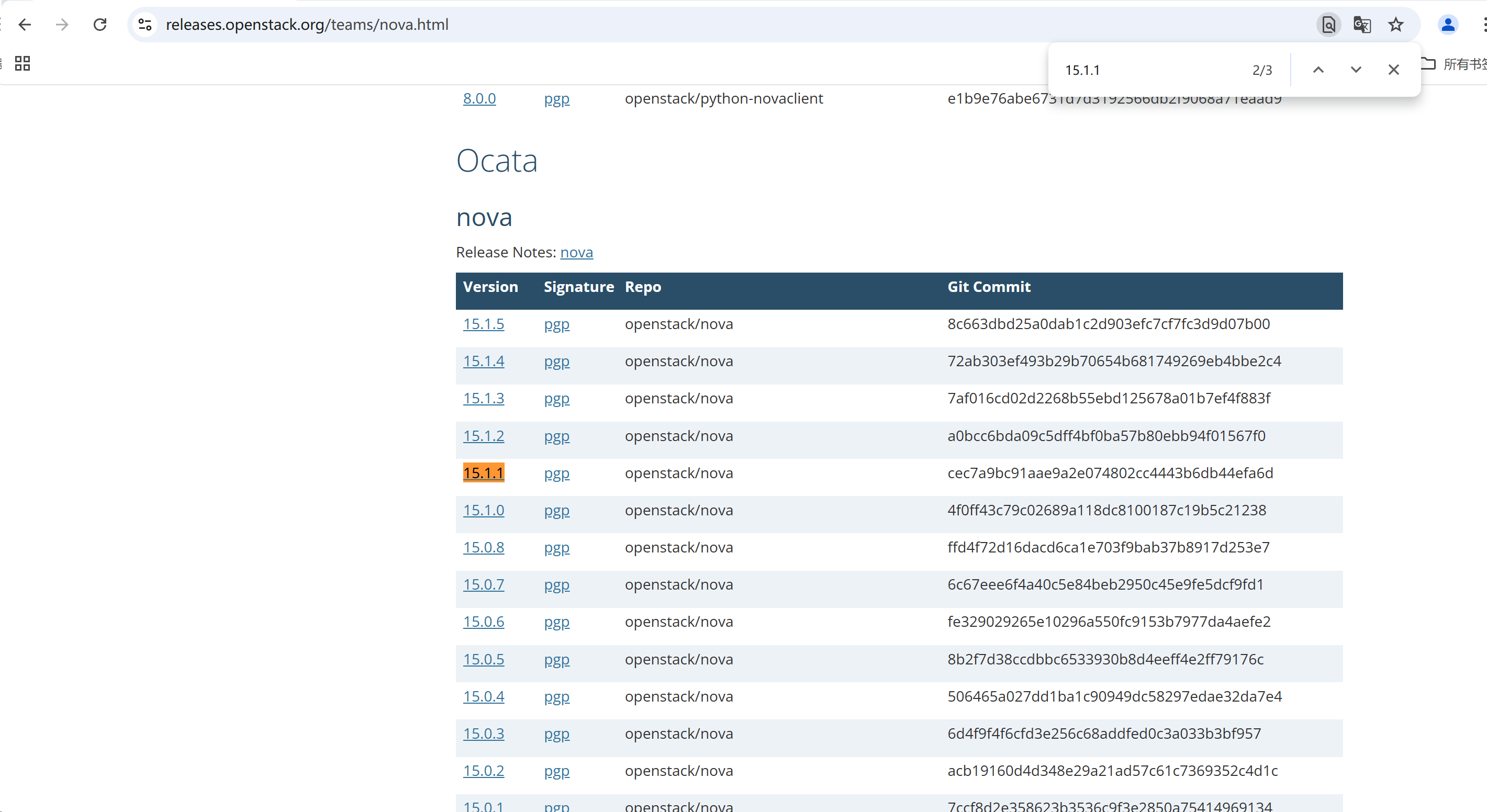Open pgp signature for 15.1.3

click(556, 399)
